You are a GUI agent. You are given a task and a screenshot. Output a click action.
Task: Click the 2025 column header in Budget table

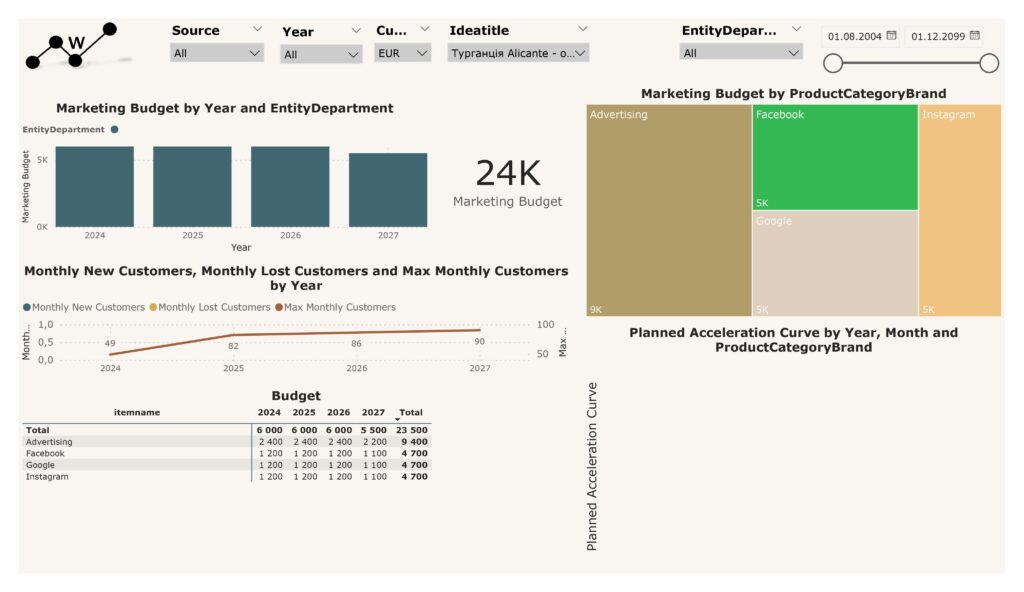click(304, 412)
